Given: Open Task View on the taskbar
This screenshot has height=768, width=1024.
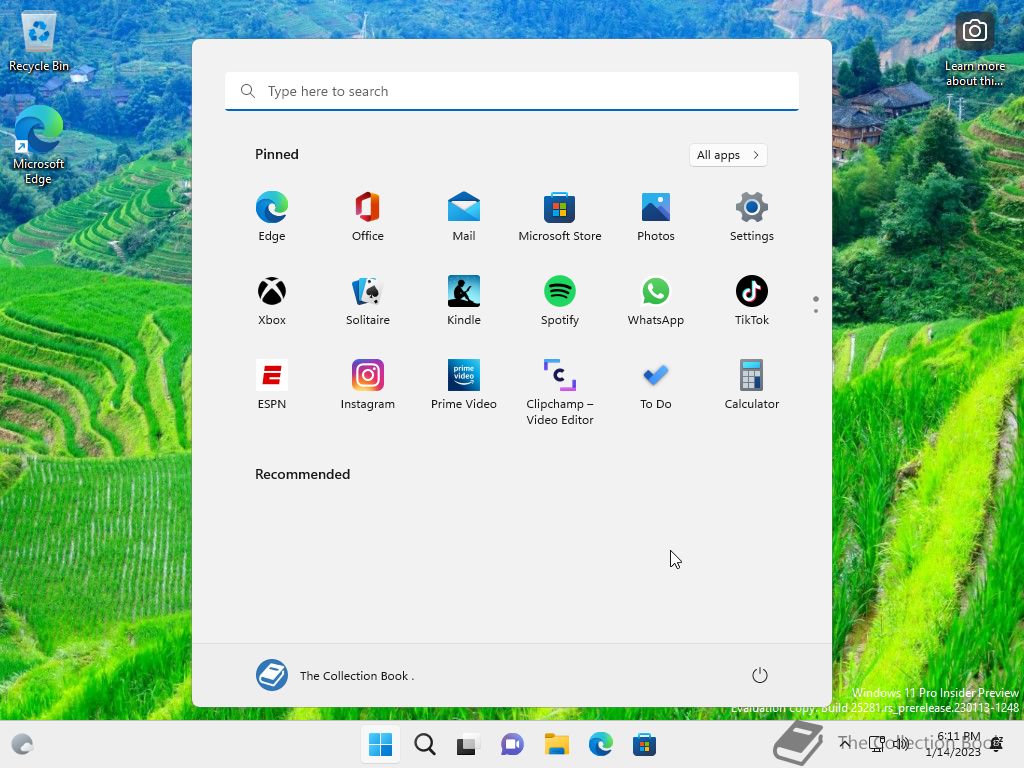Looking at the screenshot, I should 468,744.
